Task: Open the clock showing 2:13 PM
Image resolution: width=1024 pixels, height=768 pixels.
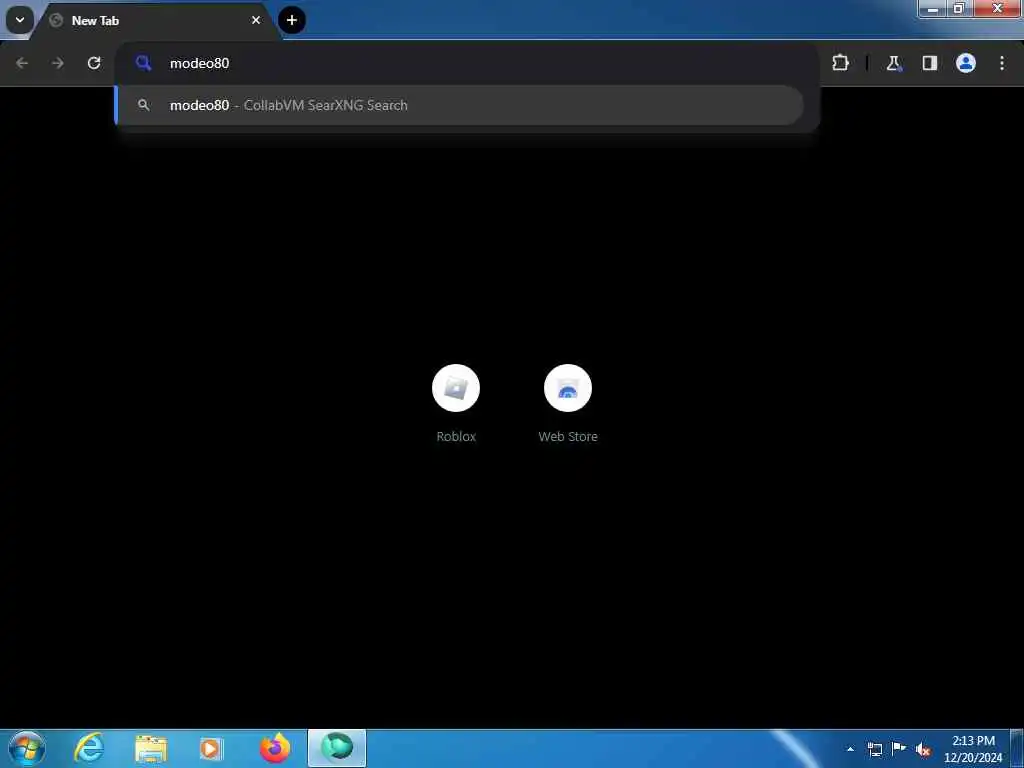Action: click(973, 749)
